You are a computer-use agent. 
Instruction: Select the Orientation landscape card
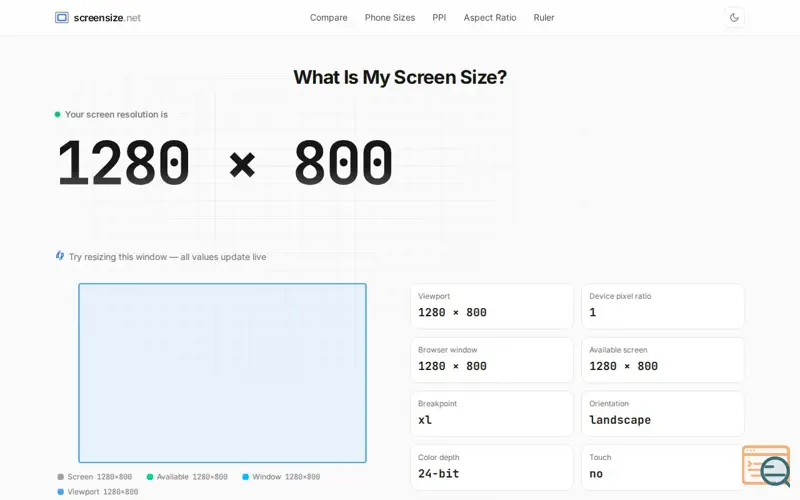click(x=663, y=414)
